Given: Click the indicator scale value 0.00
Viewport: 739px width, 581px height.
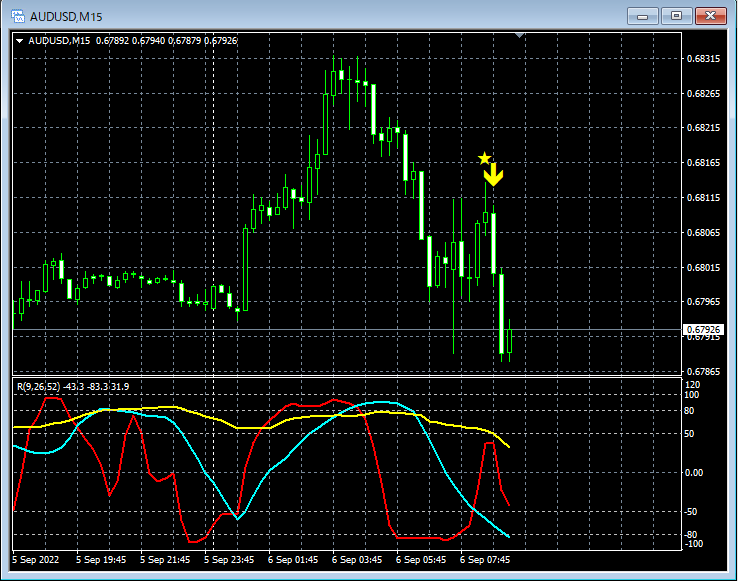Looking at the screenshot, I should tap(693, 473).
